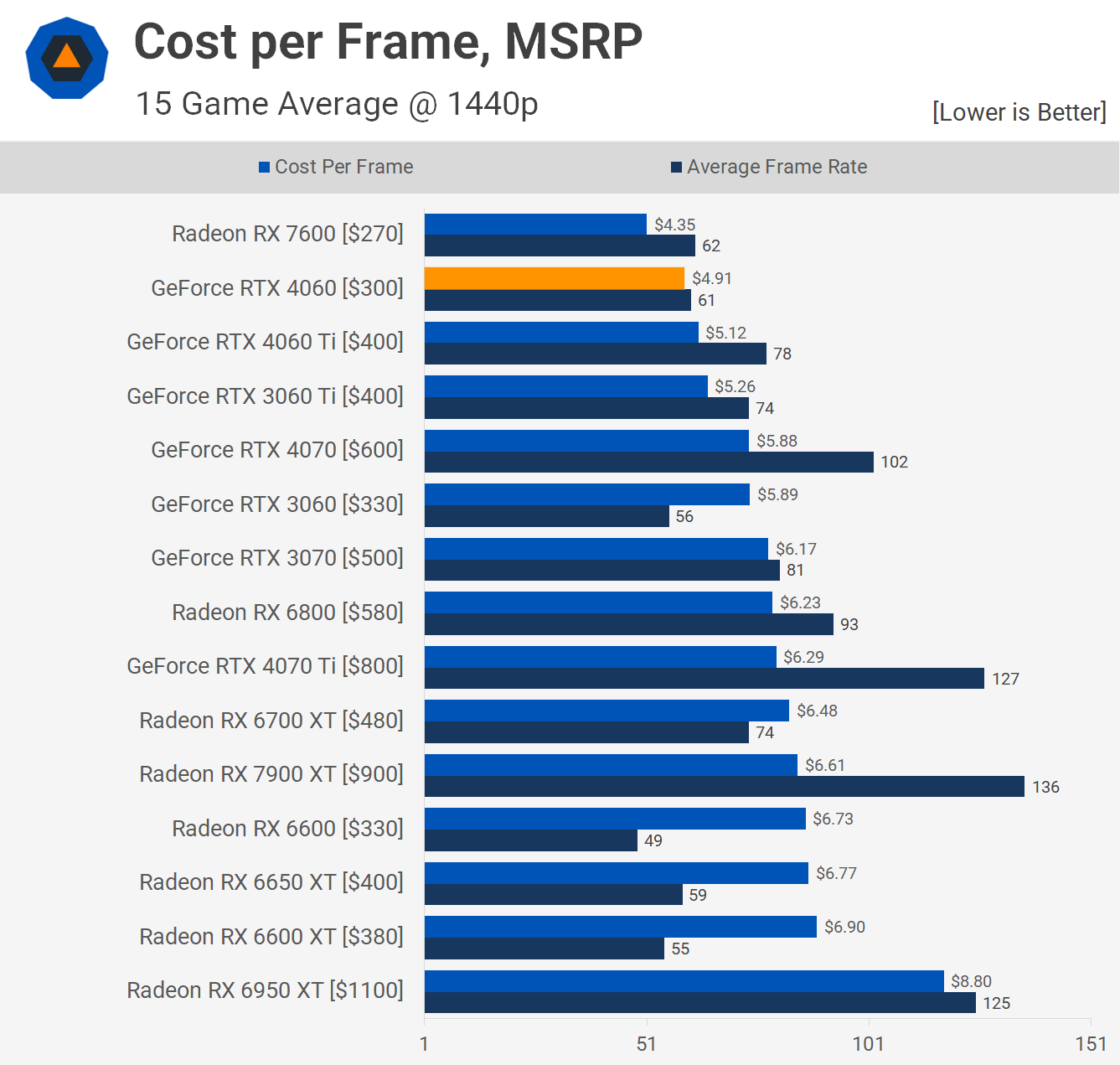Select the "GeForce RTX 4070 Ti [$800]" label
The width and height of the screenshot is (1120, 1065).
(265, 666)
